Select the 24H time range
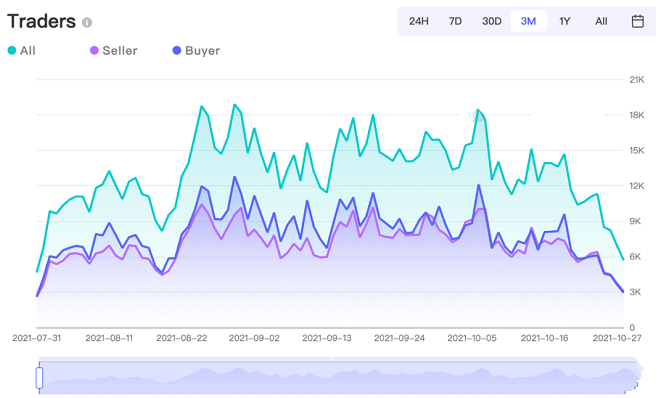The width and height of the screenshot is (656, 398). tap(419, 21)
